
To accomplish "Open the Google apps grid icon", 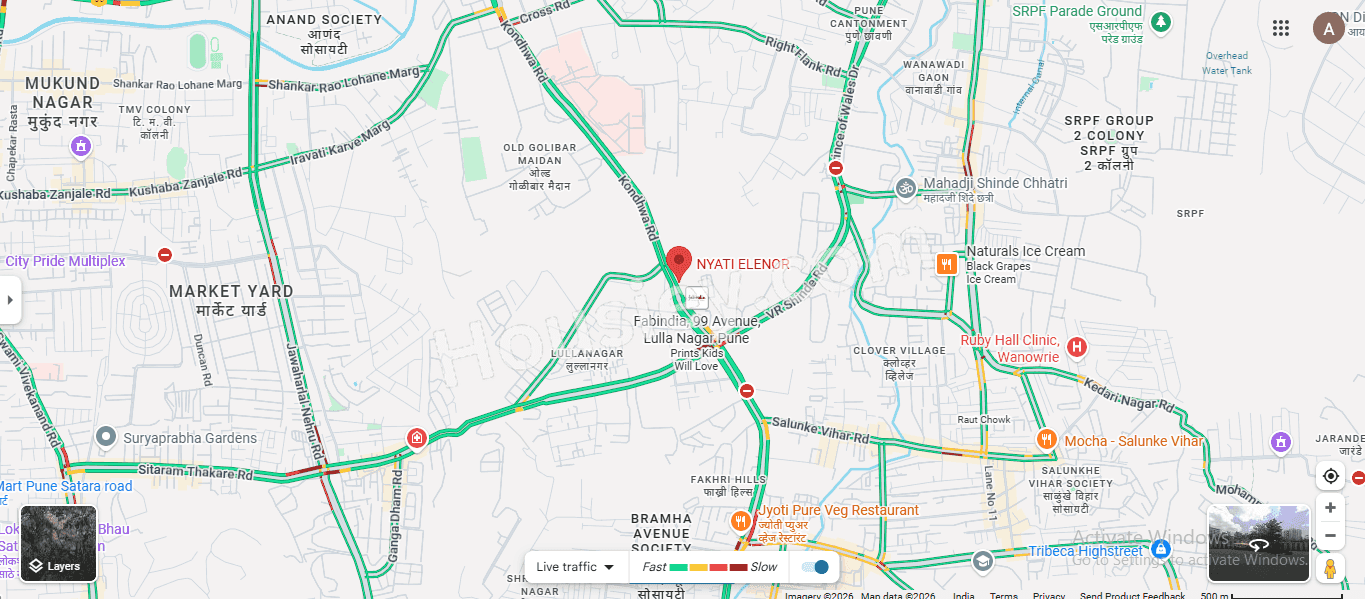I will coord(1281,28).
